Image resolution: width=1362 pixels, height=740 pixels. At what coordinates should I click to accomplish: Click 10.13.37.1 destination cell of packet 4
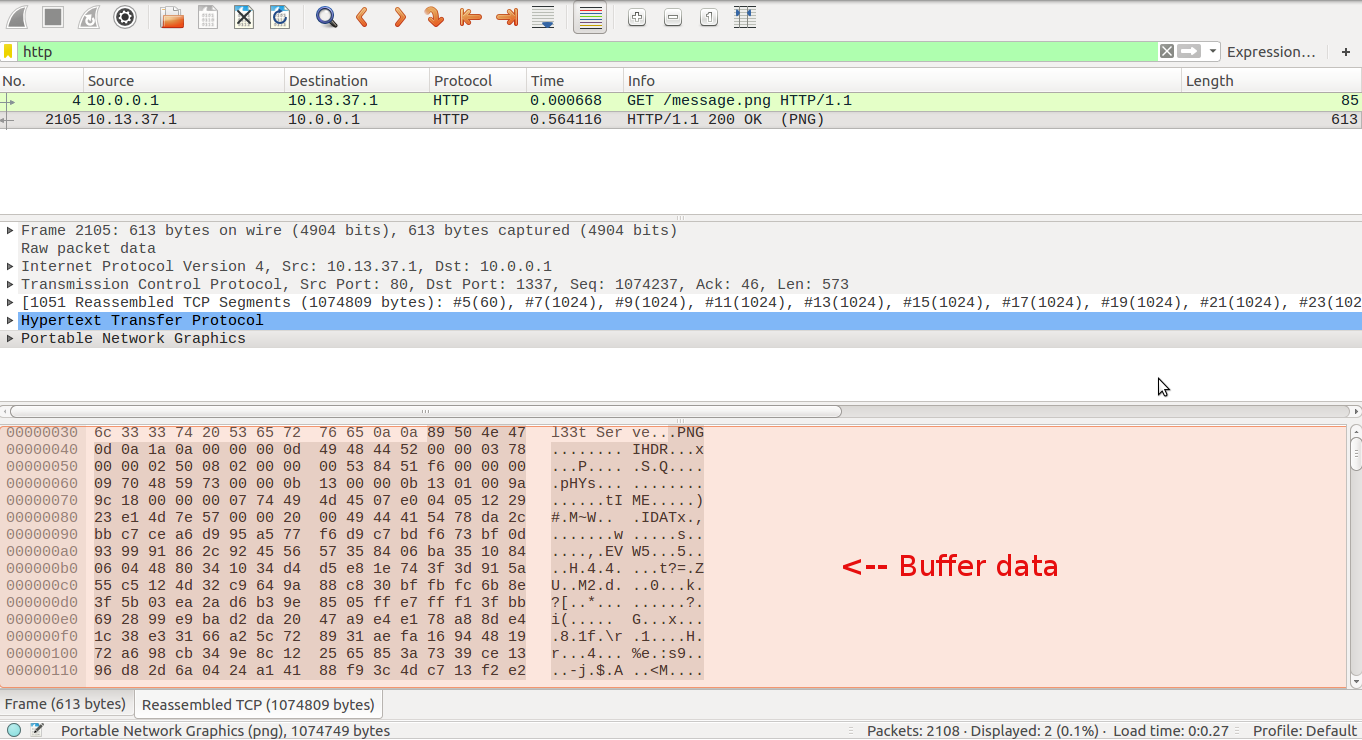[333, 101]
